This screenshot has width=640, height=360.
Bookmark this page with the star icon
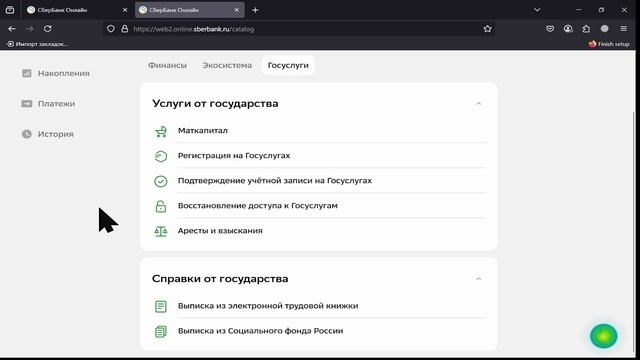(x=487, y=29)
